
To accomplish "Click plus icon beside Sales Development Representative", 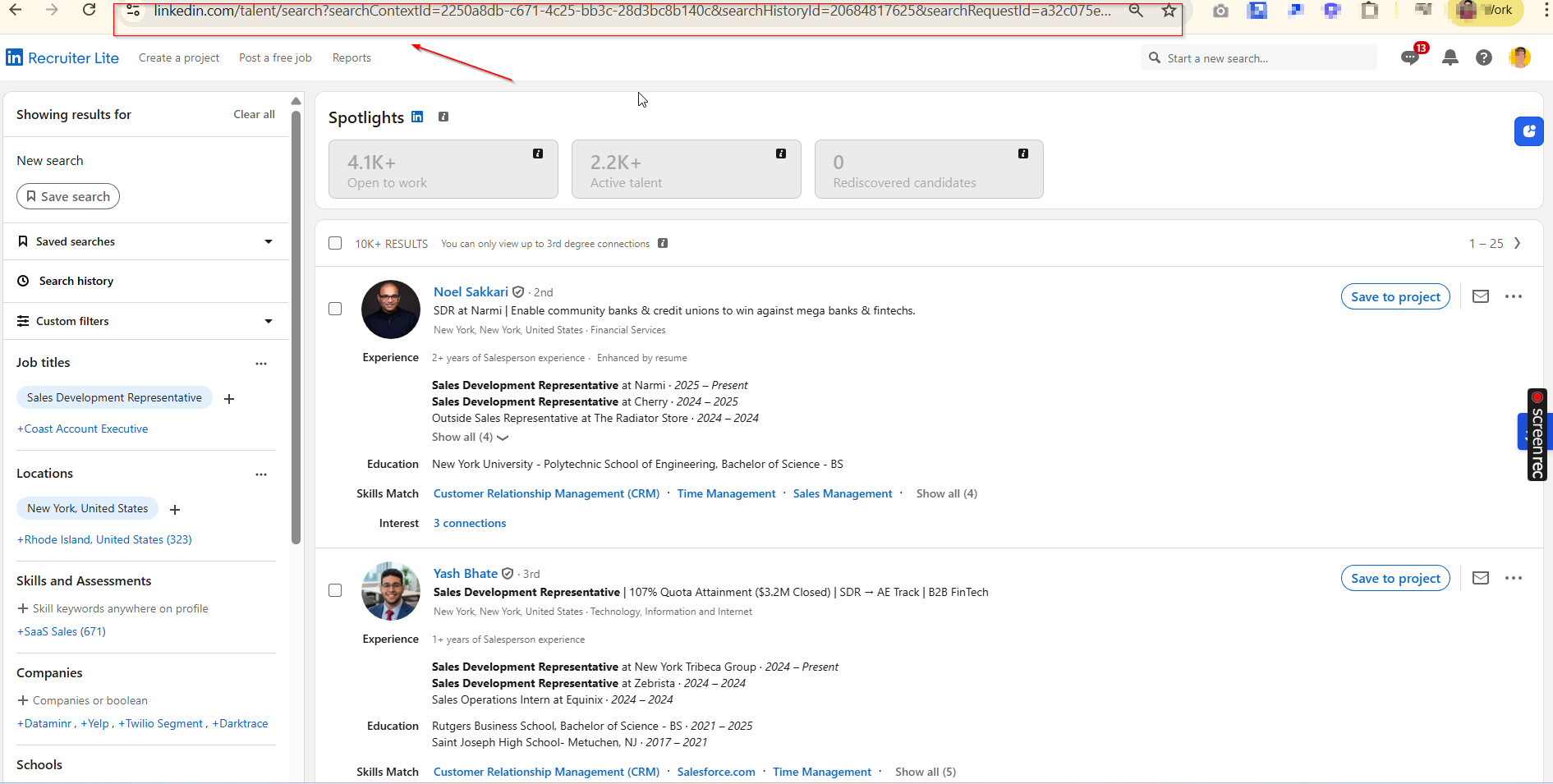I will coord(229,399).
